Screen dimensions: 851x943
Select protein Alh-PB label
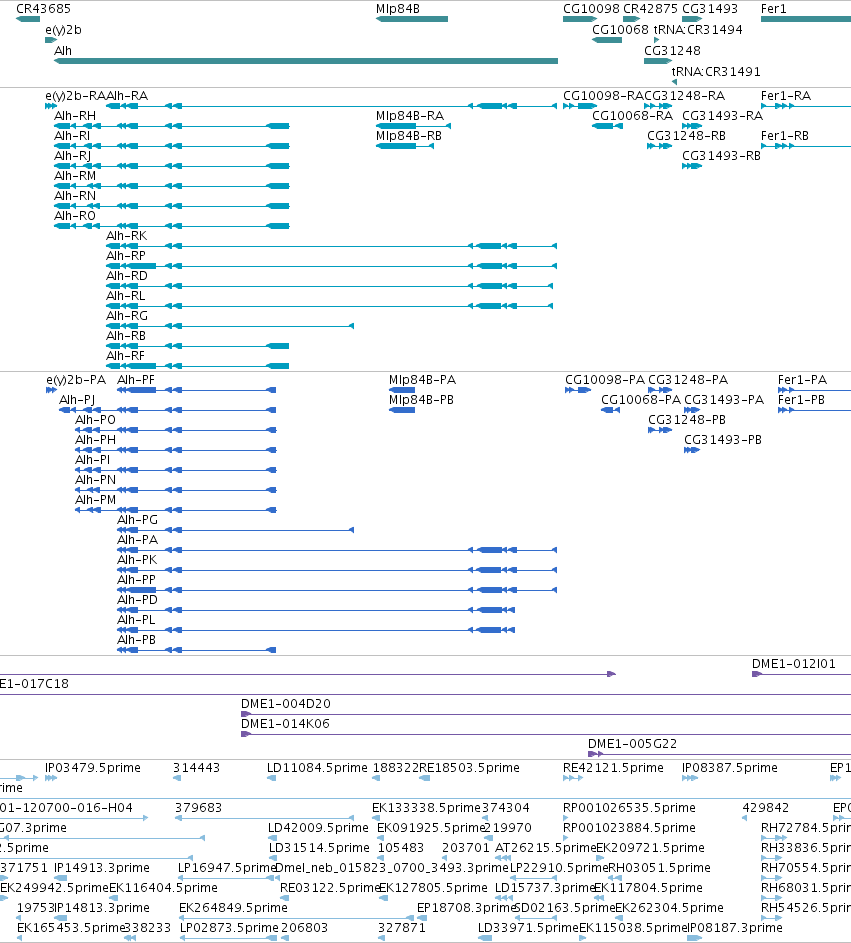tap(137, 640)
